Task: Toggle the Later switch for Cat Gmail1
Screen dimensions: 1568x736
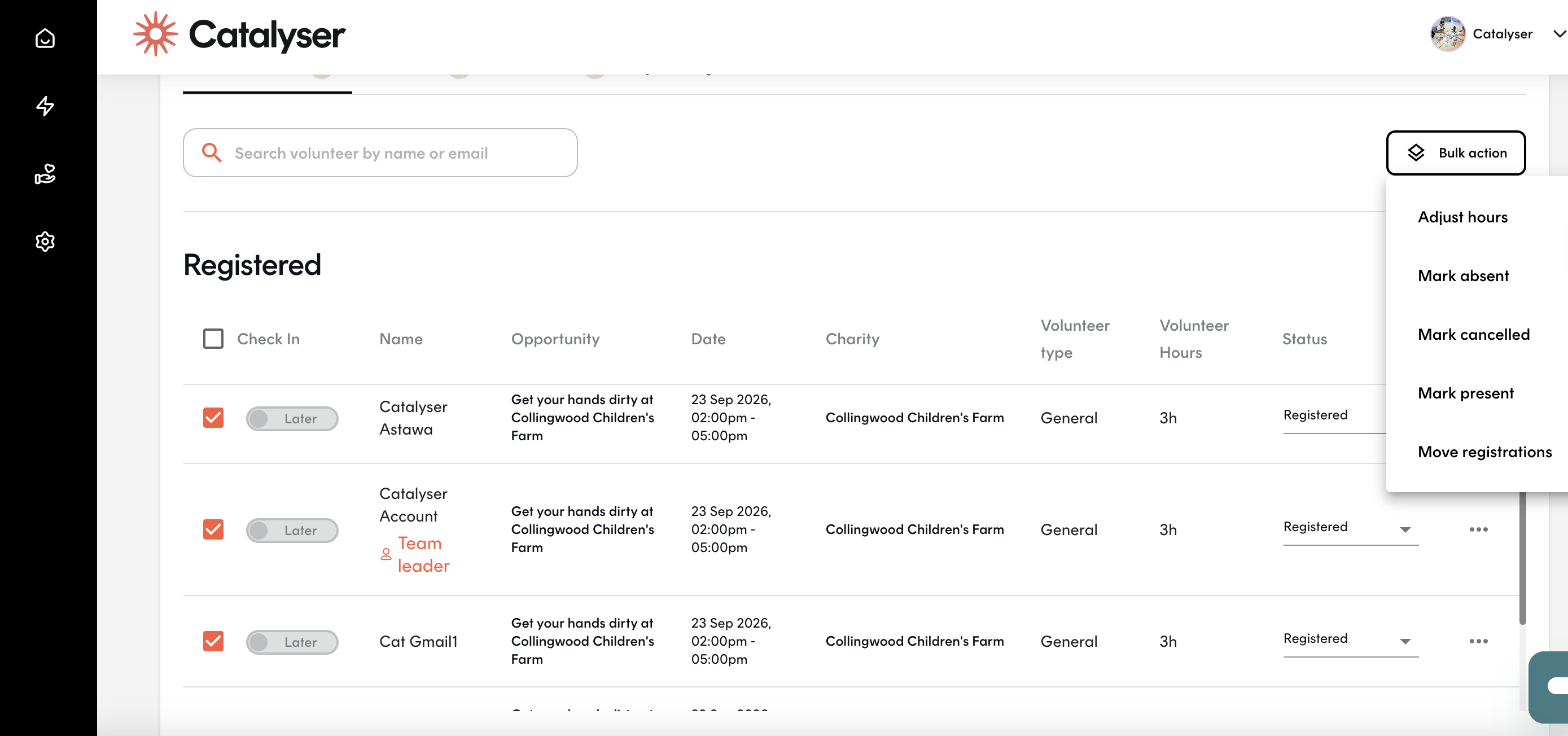Action: click(292, 642)
